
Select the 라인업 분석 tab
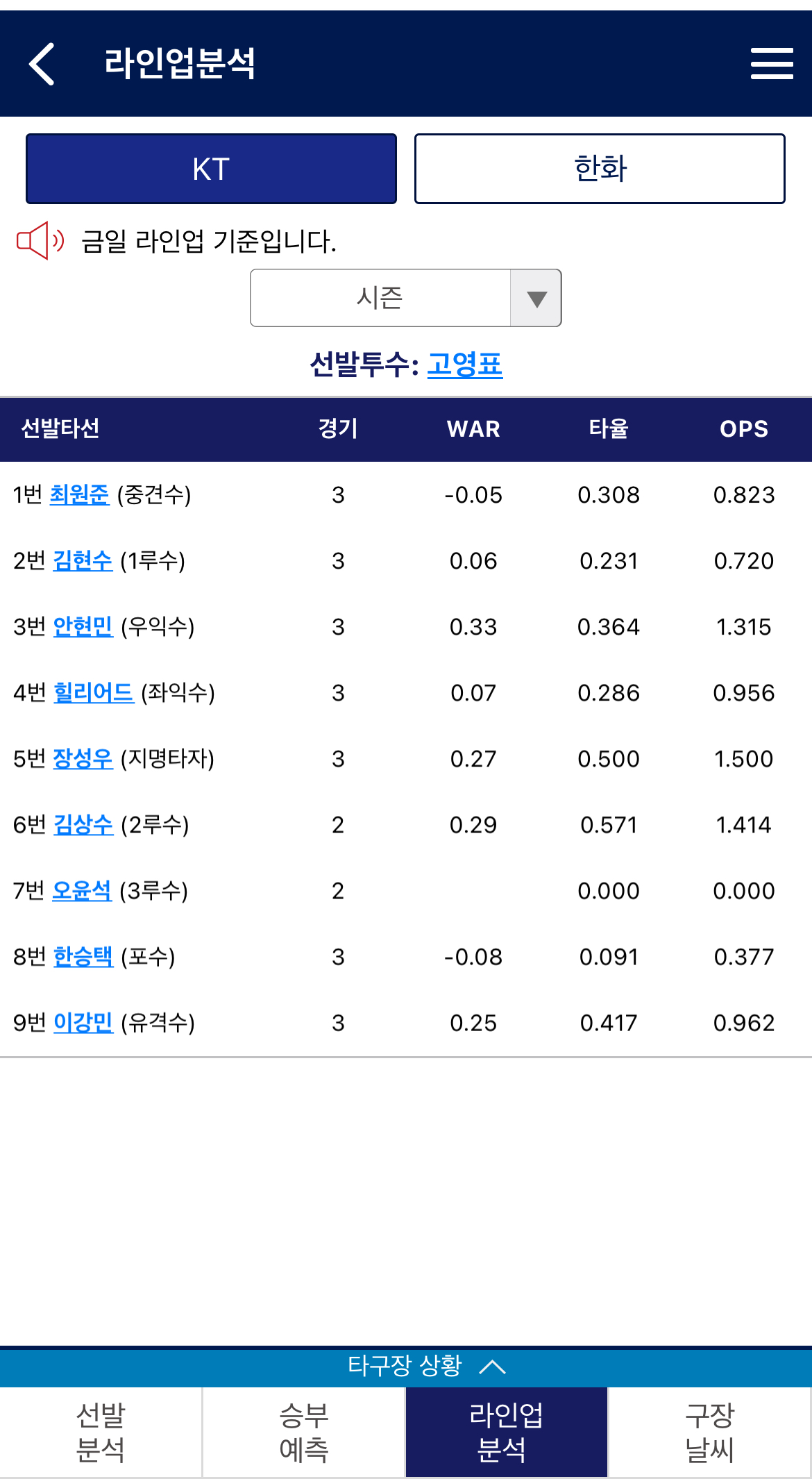pos(507,1432)
